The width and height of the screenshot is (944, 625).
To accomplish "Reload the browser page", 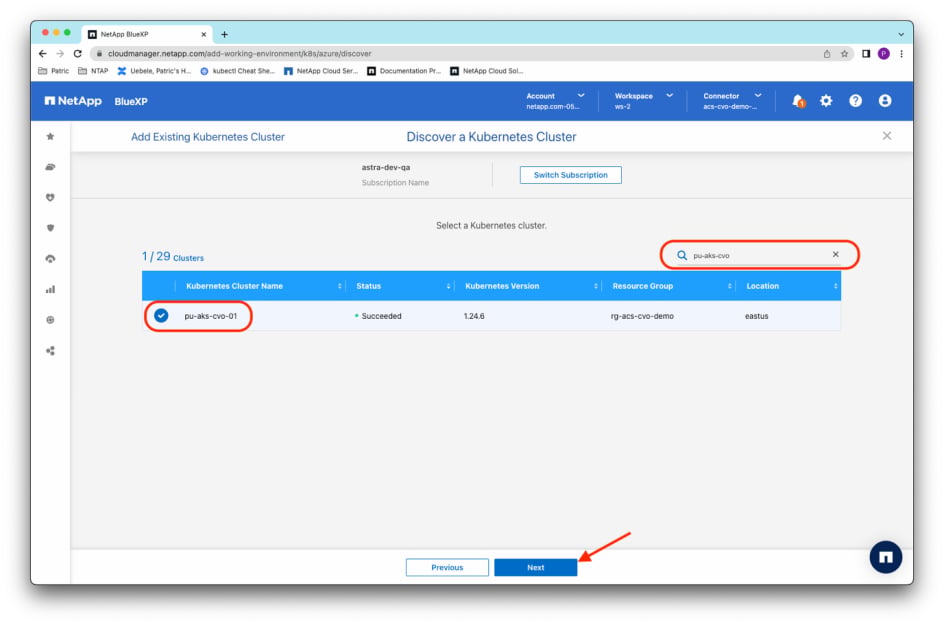I will click(78, 54).
